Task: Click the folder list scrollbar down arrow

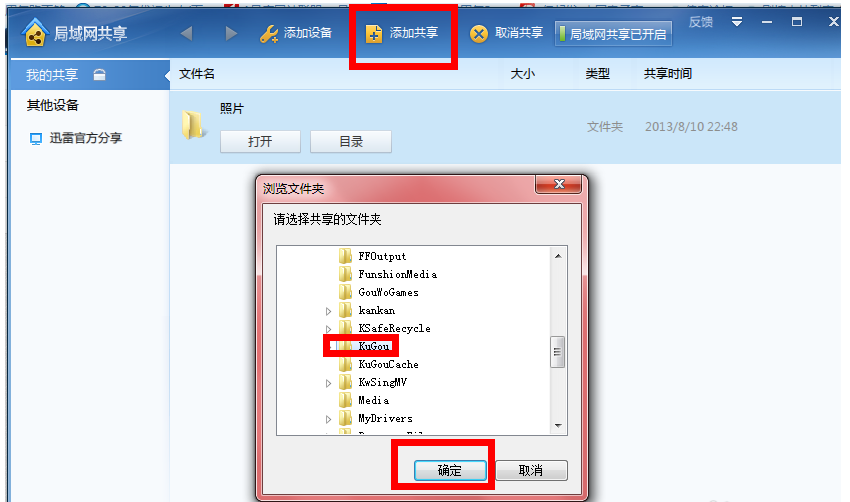Action: pos(558,426)
